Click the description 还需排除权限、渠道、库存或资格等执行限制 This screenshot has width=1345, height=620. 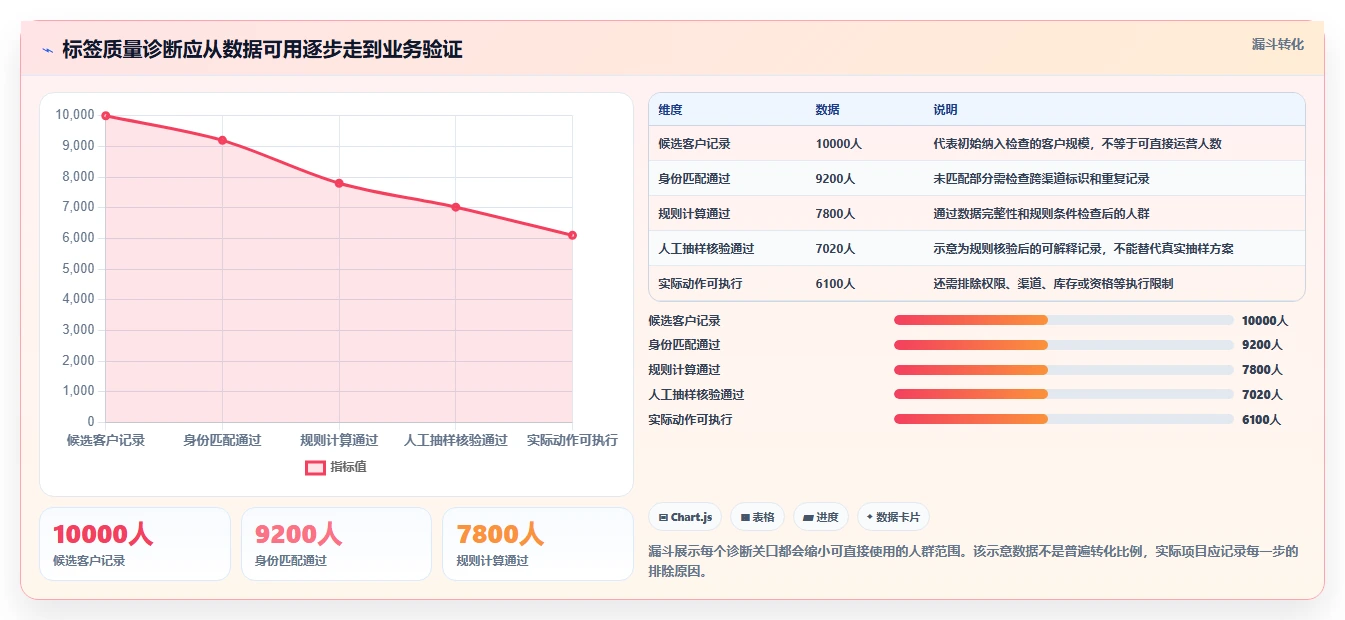(1053, 284)
